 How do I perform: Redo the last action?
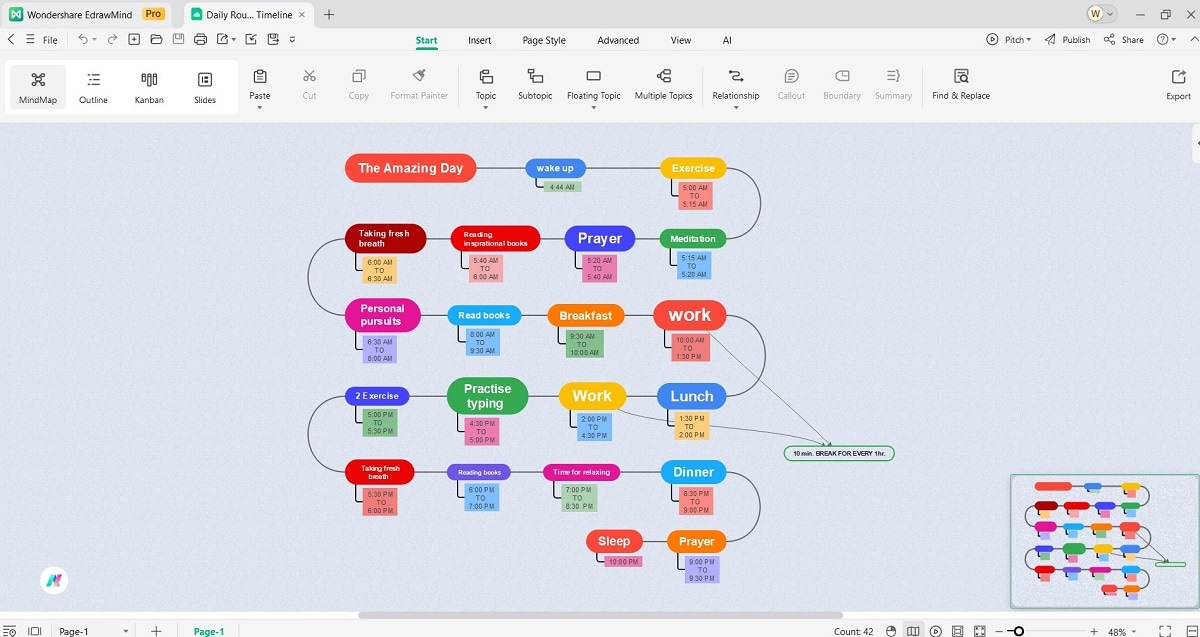(112, 40)
